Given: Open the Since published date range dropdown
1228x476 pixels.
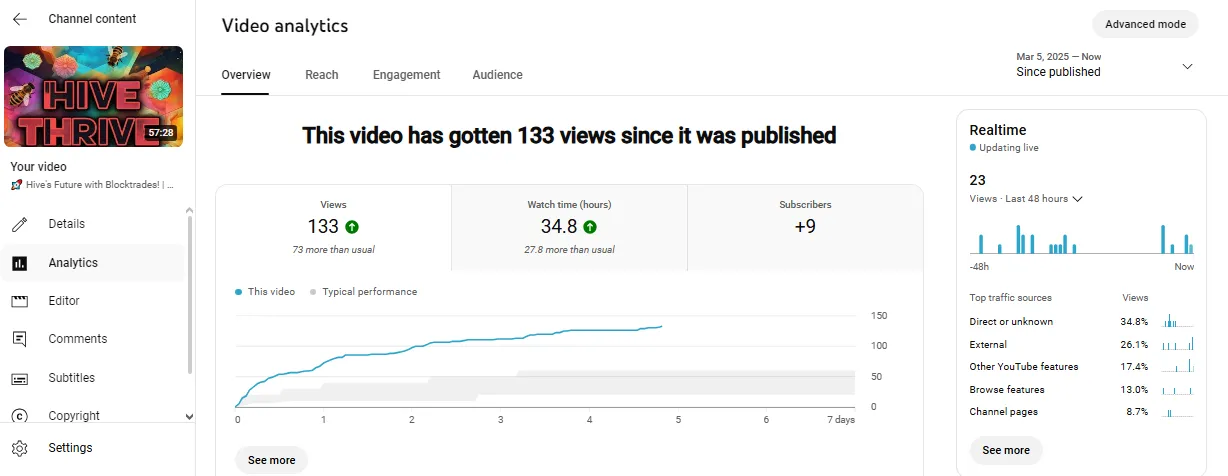Looking at the screenshot, I should [1105, 65].
